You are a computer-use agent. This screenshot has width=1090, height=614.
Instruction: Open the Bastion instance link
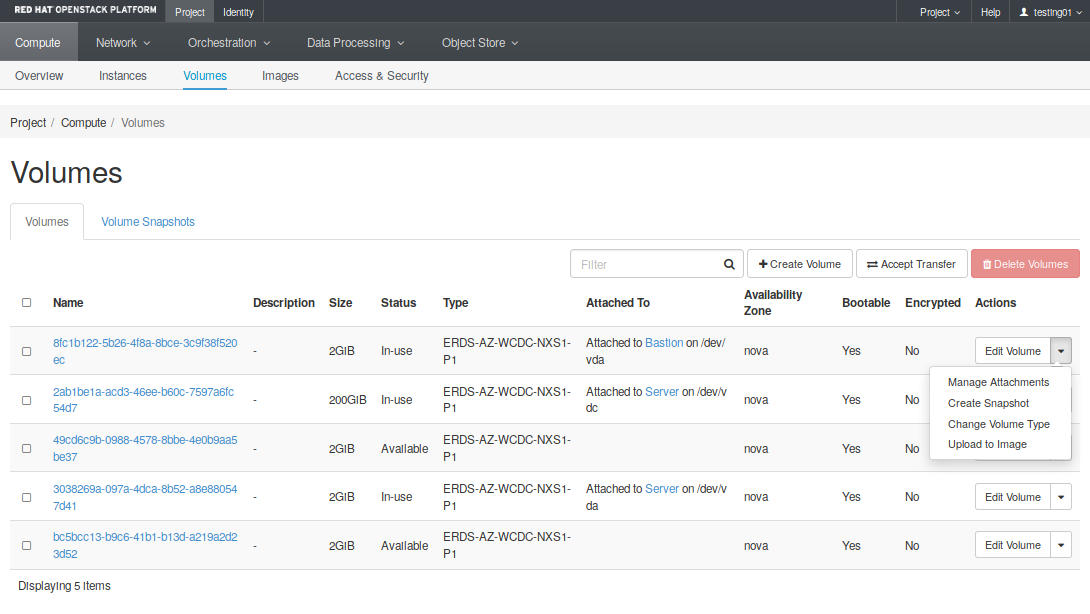click(664, 343)
